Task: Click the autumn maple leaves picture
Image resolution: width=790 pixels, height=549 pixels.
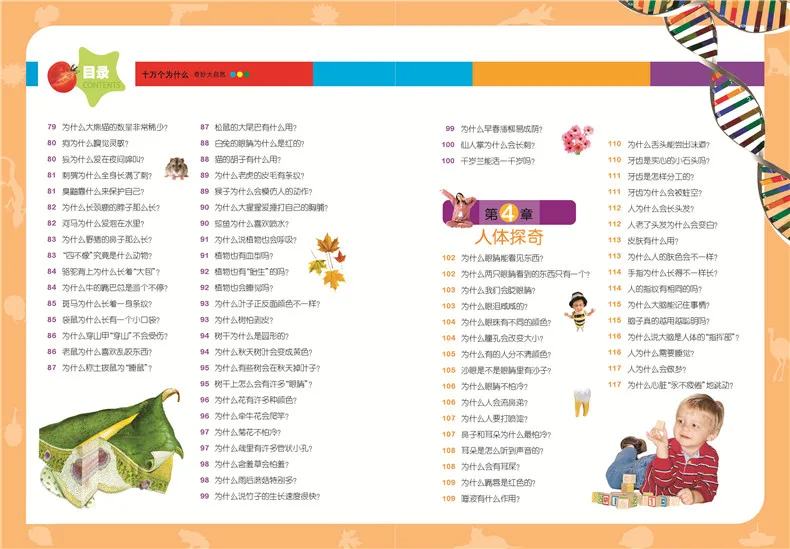Action: [x=327, y=261]
